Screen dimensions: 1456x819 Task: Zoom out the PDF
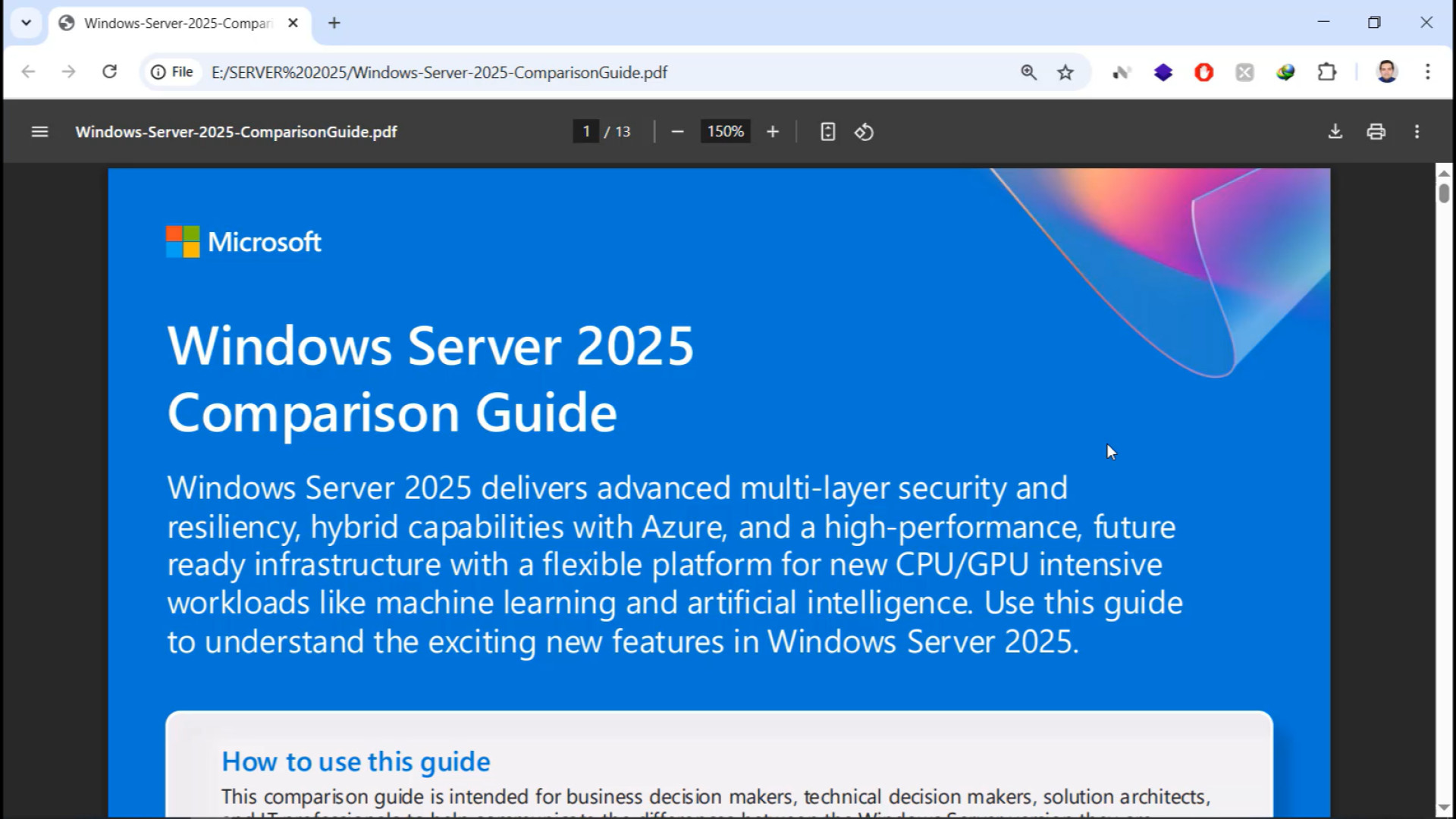pyautogui.click(x=677, y=132)
